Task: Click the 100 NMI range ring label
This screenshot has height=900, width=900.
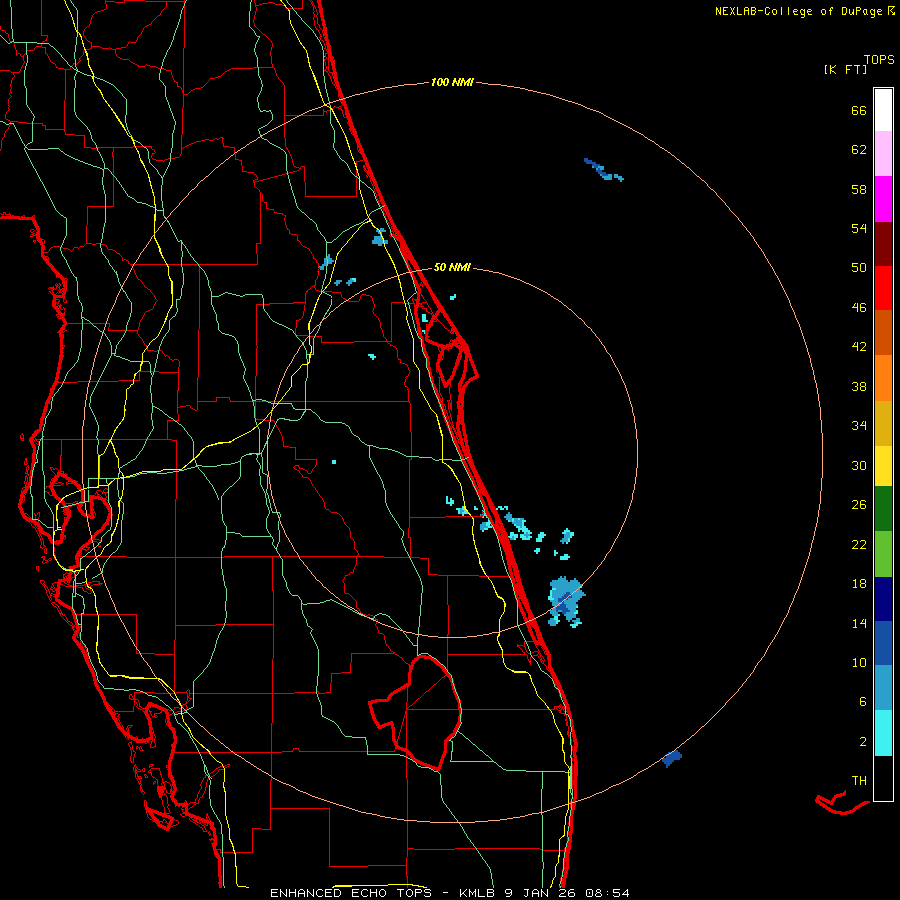Action: pos(452,82)
